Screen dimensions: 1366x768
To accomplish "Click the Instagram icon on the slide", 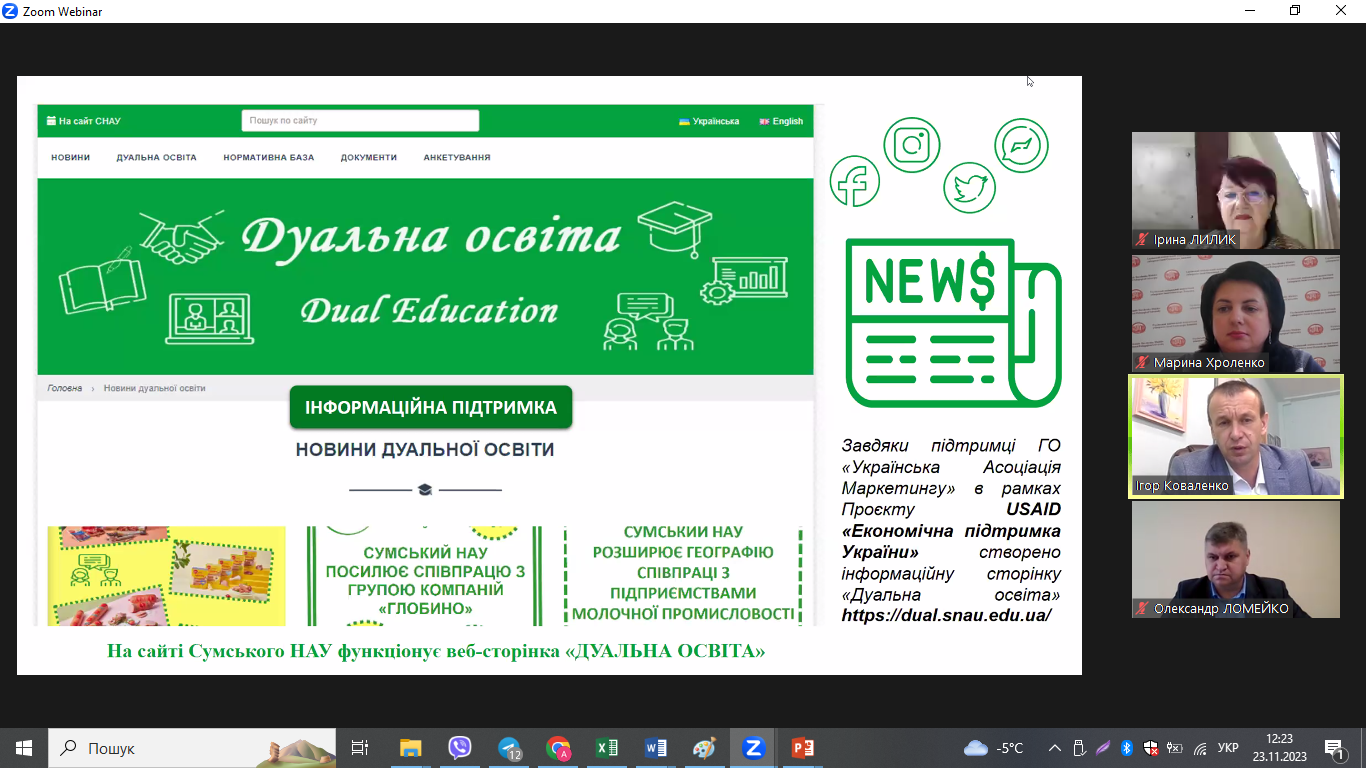I will pos(912,145).
